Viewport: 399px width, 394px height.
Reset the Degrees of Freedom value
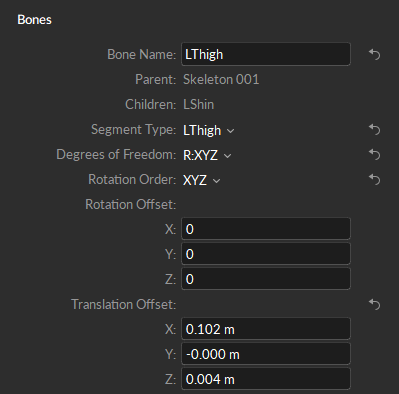pos(374,154)
